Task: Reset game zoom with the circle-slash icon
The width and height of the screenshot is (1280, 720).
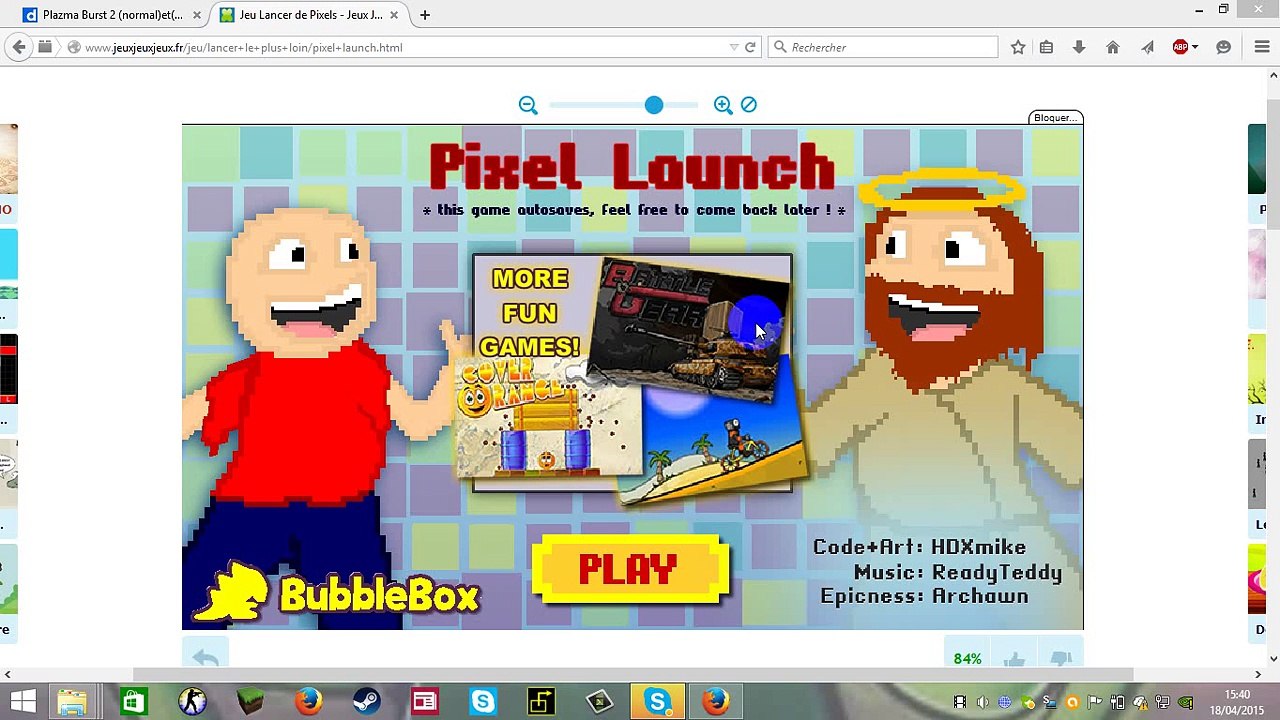Action: [749, 104]
